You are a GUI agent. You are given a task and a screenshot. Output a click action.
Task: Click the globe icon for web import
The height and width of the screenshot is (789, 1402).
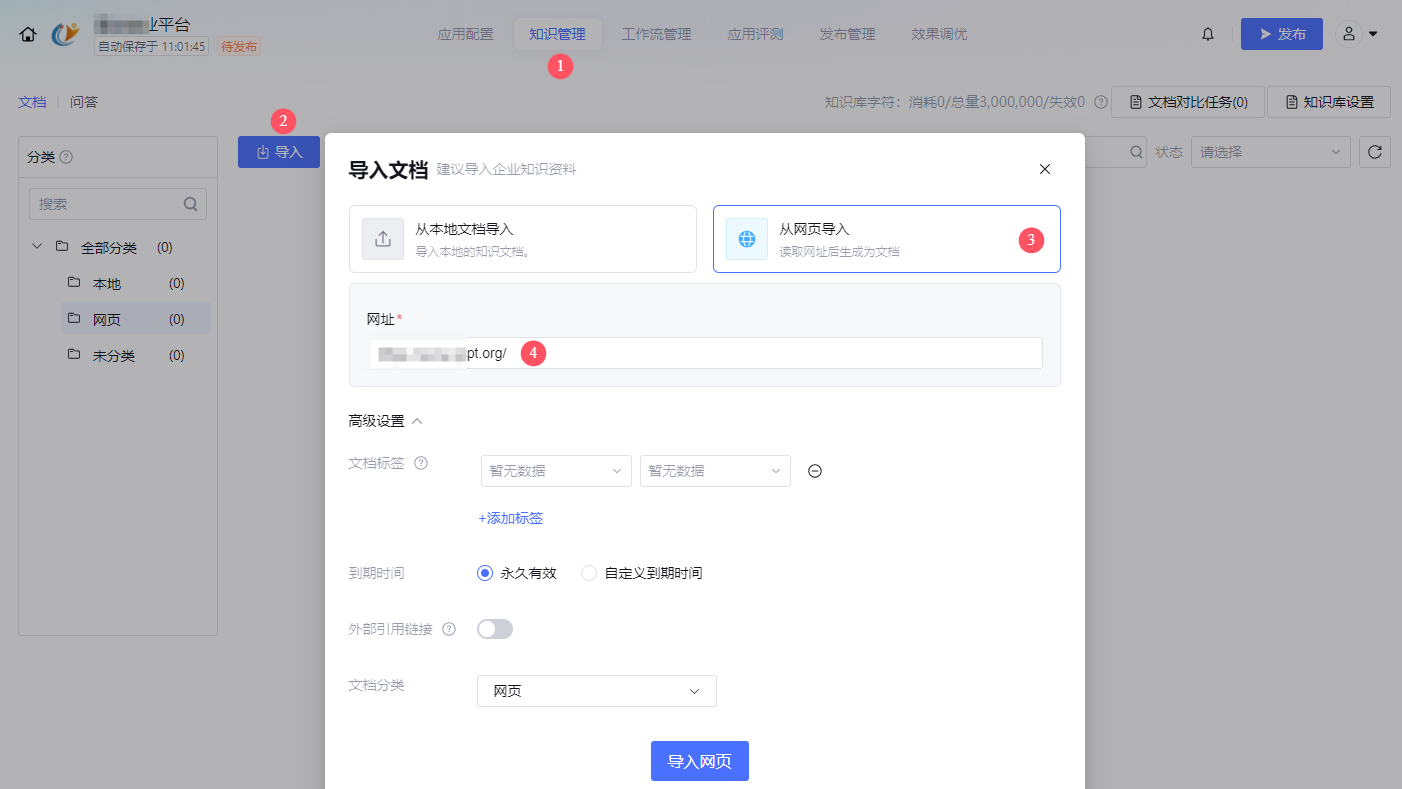point(747,239)
